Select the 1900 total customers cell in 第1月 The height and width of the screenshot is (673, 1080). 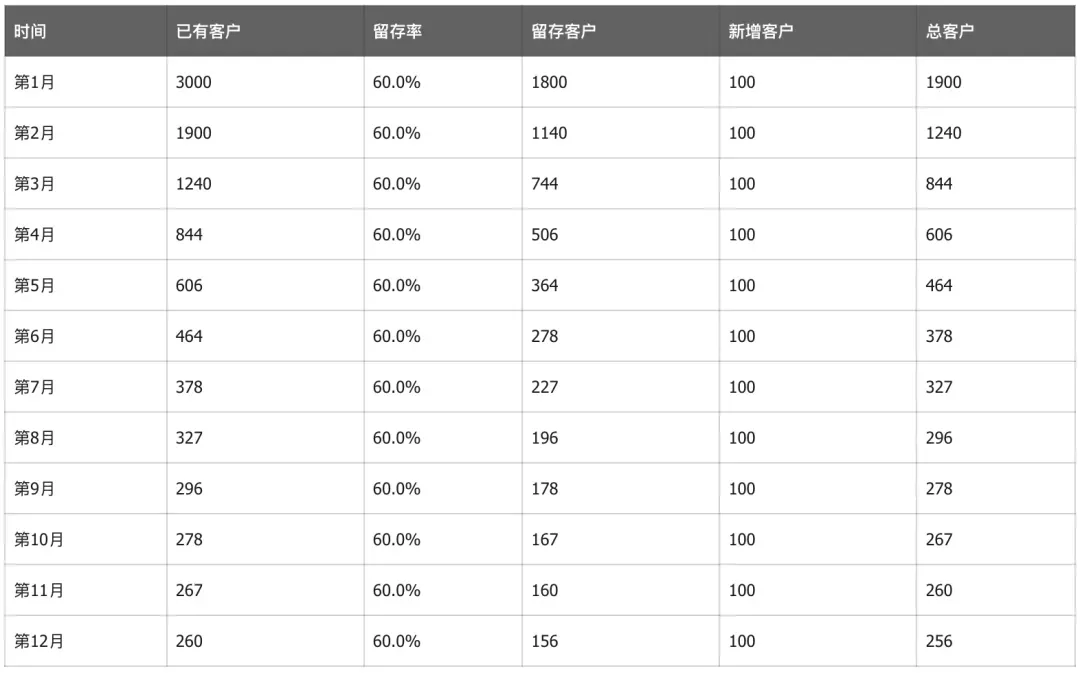click(944, 83)
